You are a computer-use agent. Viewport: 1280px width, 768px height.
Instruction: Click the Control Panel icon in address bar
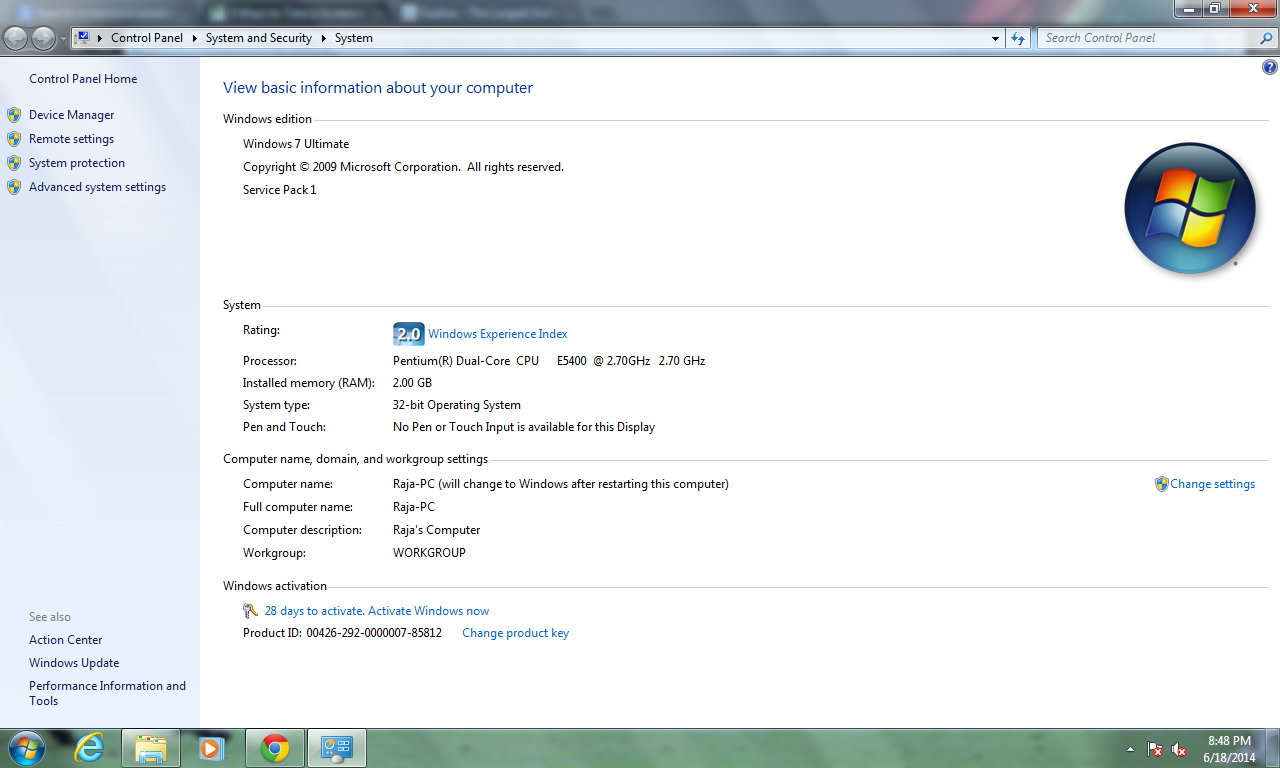(84, 38)
